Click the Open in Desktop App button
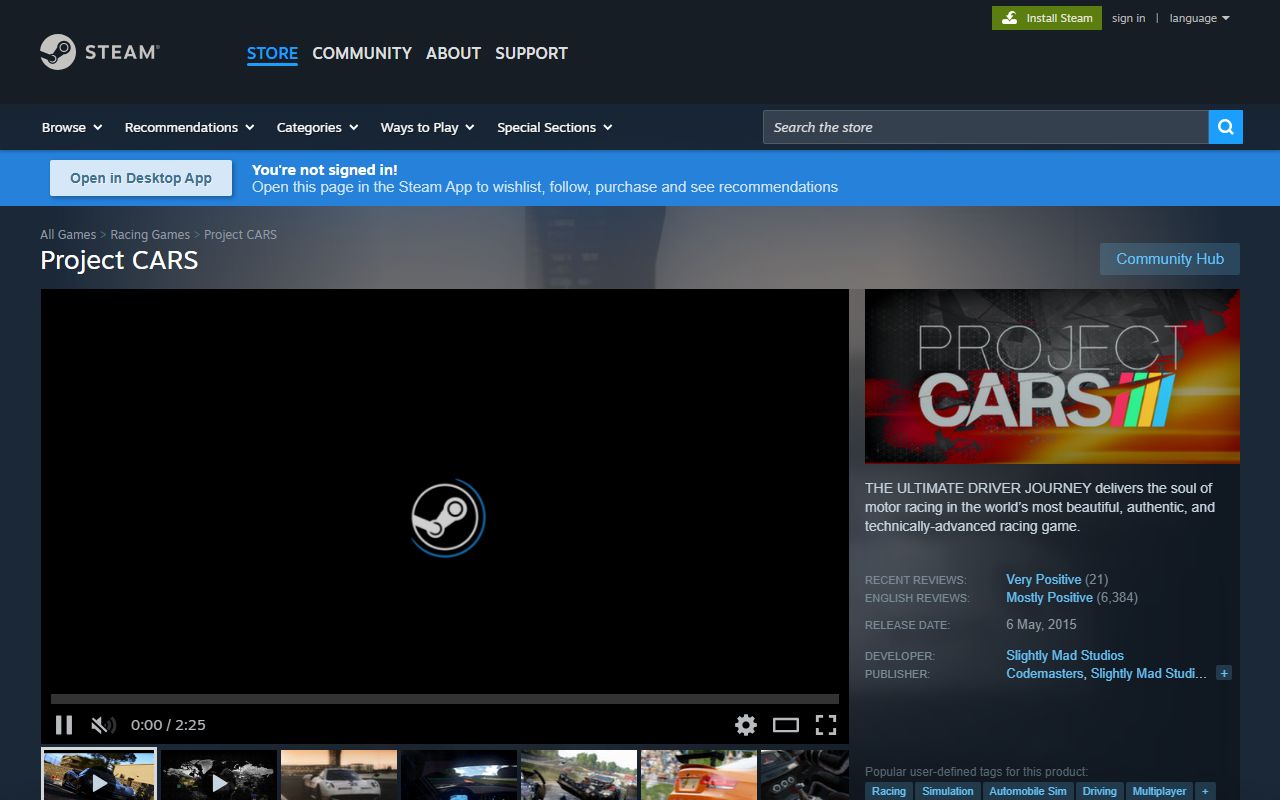The width and height of the screenshot is (1280, 800). (141, 178)
